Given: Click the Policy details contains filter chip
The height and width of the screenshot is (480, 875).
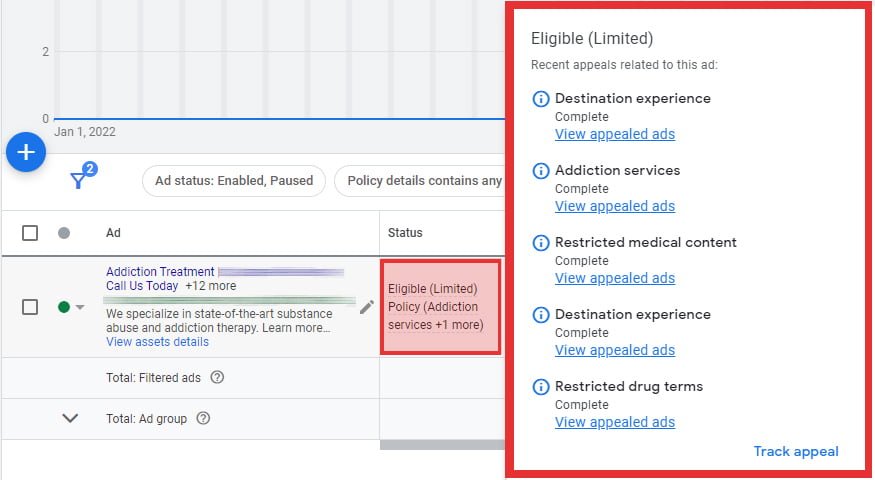Looking at the screenshot, I should (x=420, y=181).
